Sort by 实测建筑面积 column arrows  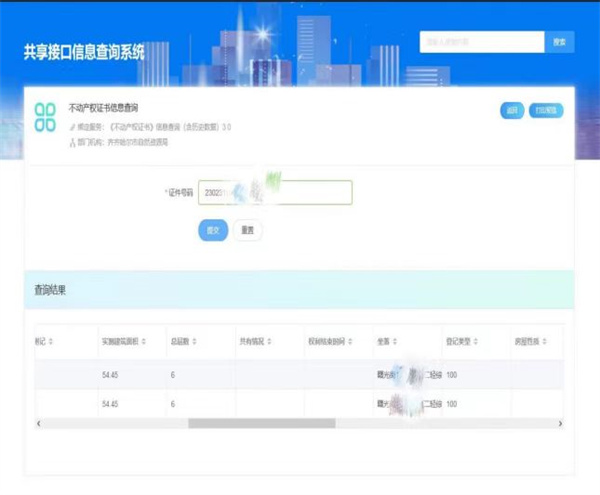pos(144,342)
